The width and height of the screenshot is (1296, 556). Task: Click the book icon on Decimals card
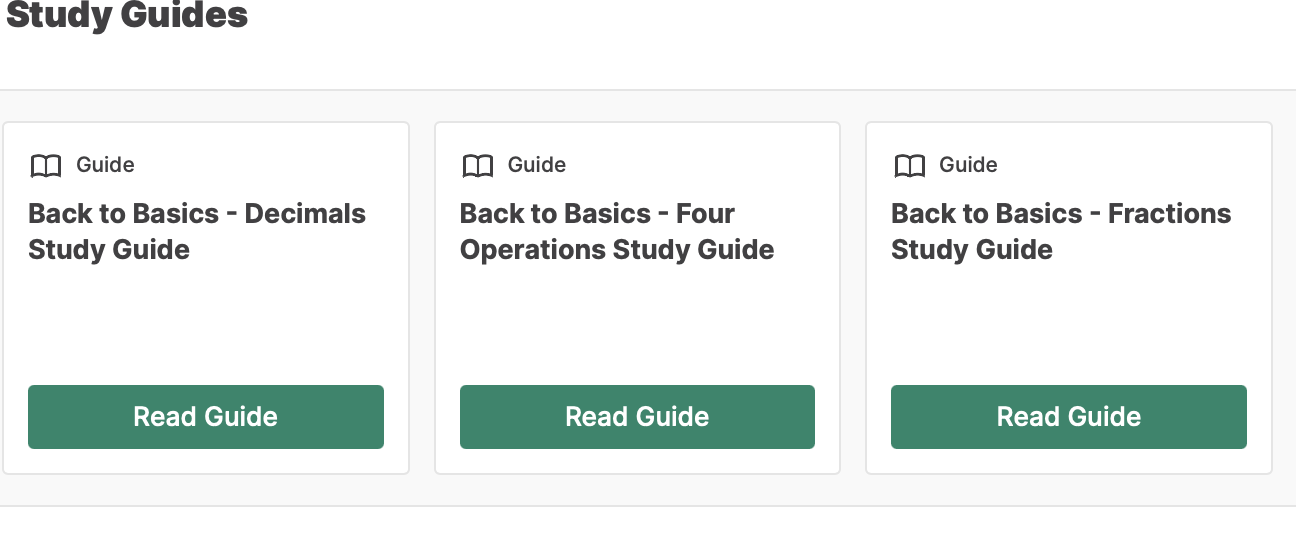click(46, 166)
